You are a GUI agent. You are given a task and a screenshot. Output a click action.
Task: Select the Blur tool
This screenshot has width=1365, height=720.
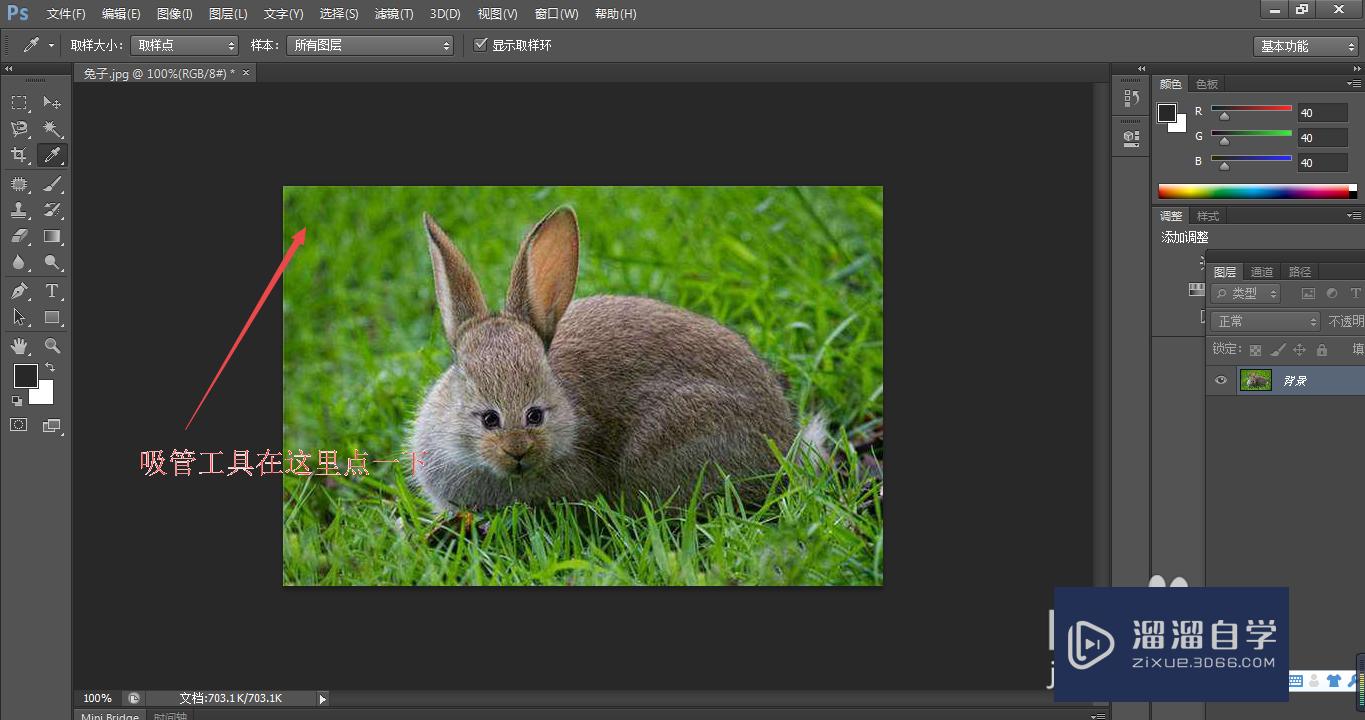(x=19, y=263)
